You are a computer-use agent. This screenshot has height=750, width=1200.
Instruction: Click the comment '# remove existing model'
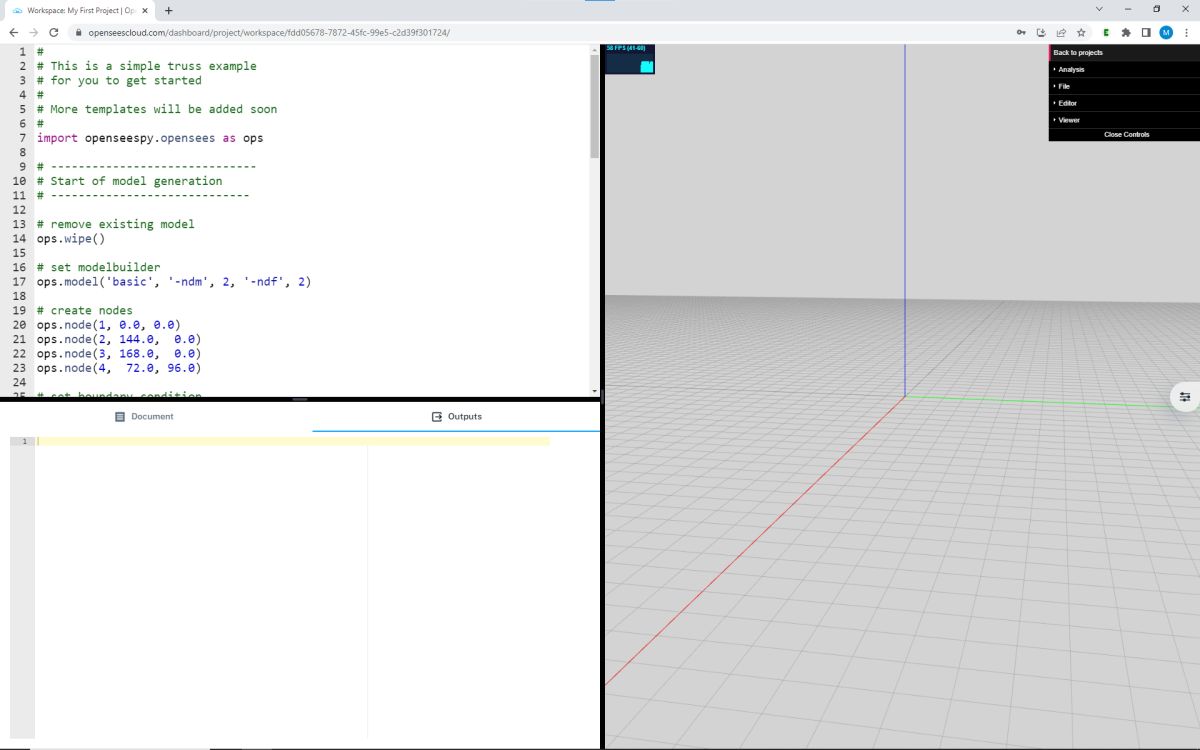(116, 224)
